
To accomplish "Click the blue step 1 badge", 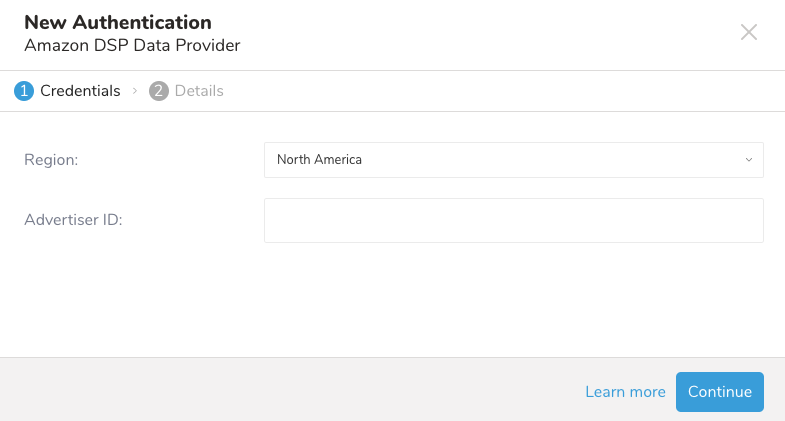I will 23,91.
